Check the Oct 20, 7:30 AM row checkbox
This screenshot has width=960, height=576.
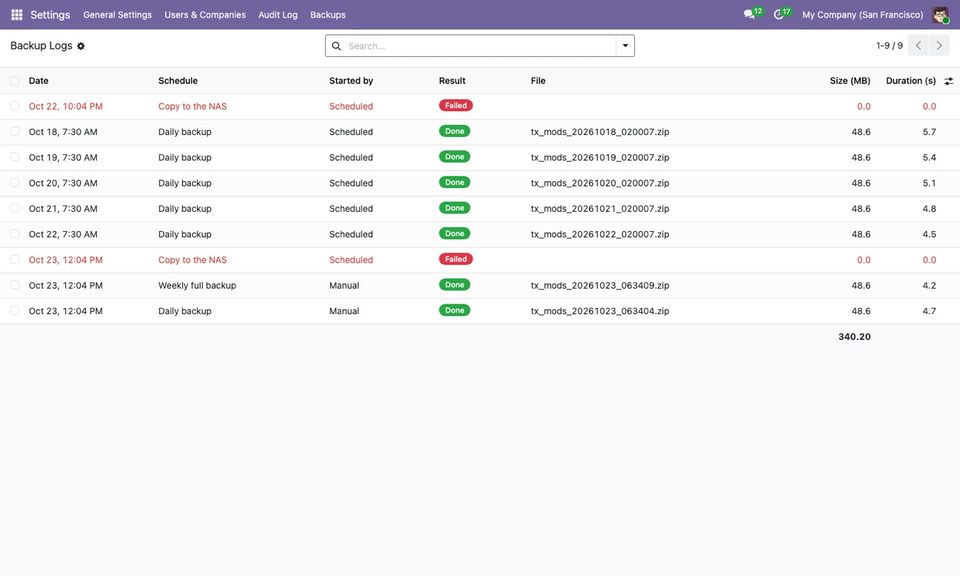[15, 183]
